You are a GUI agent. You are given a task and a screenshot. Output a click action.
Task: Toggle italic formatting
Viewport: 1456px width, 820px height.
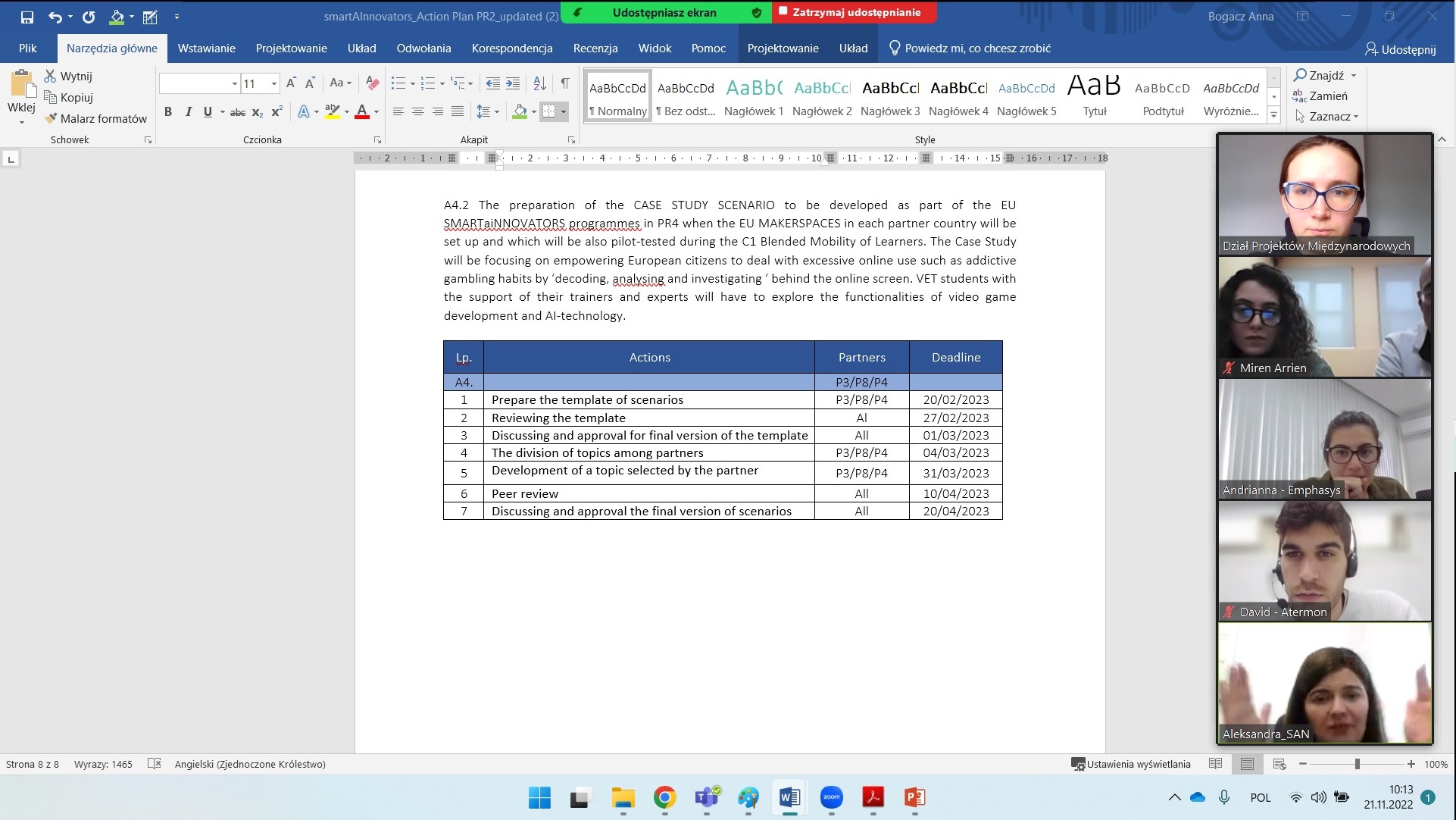(188, 111)
